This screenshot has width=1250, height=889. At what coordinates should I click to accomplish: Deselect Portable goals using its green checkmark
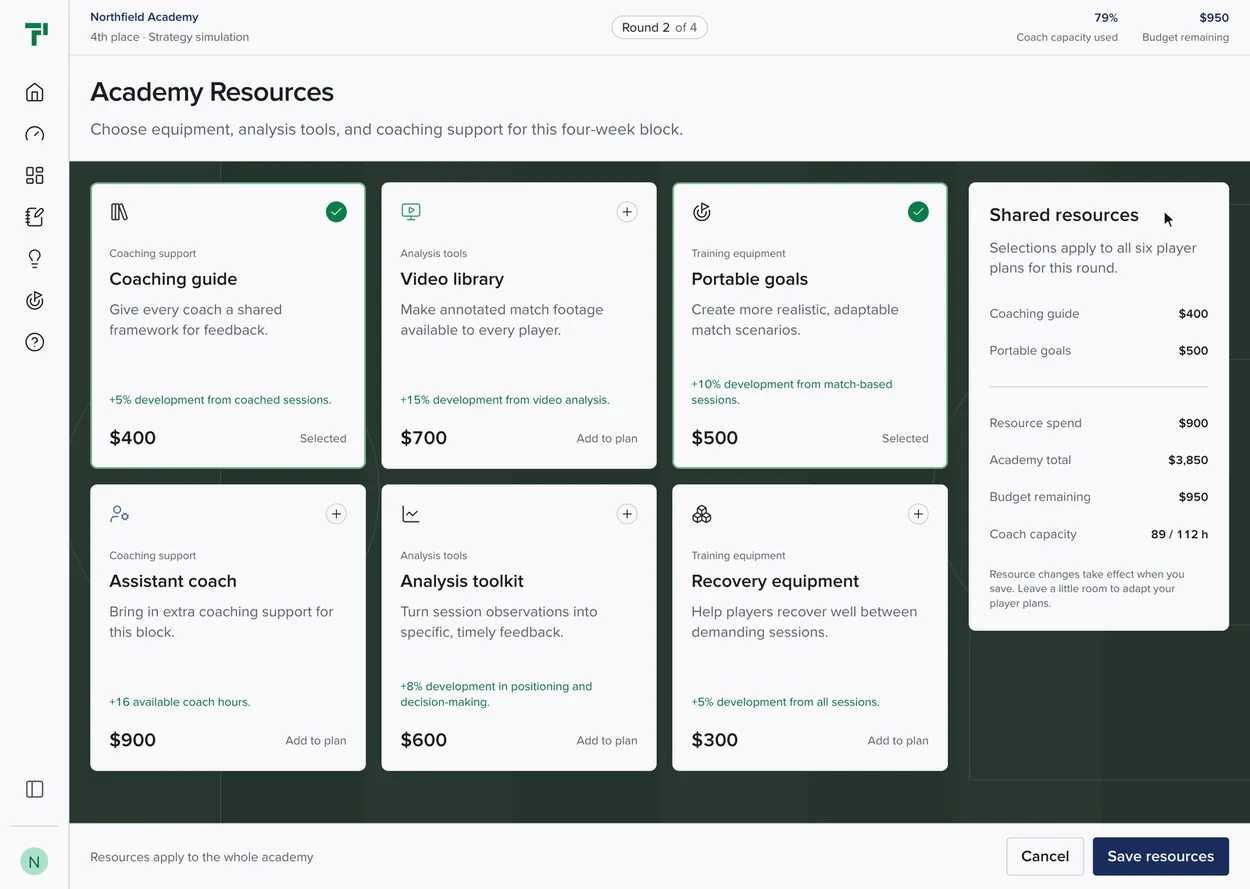click(918, 212)
